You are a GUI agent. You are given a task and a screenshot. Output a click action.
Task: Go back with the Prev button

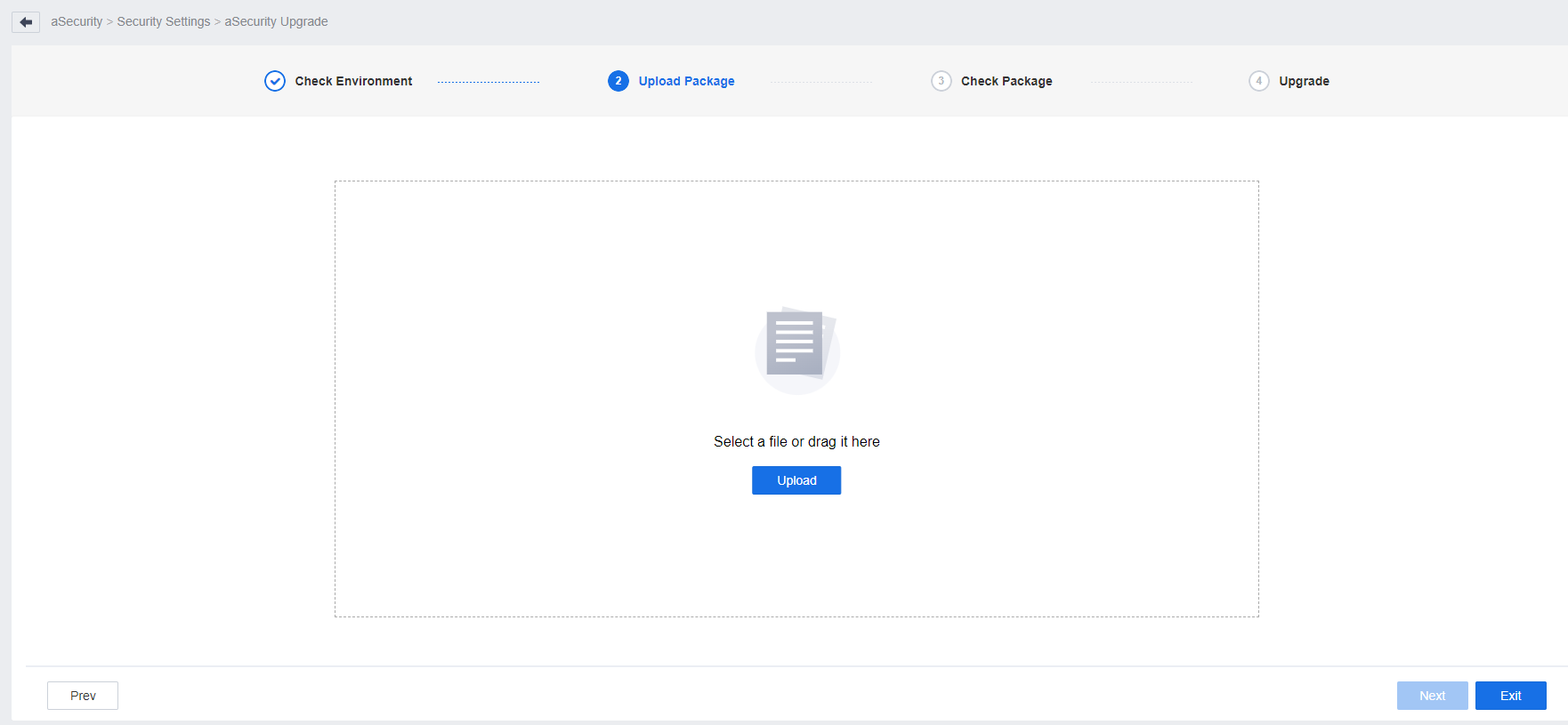(x=83, y=696)
